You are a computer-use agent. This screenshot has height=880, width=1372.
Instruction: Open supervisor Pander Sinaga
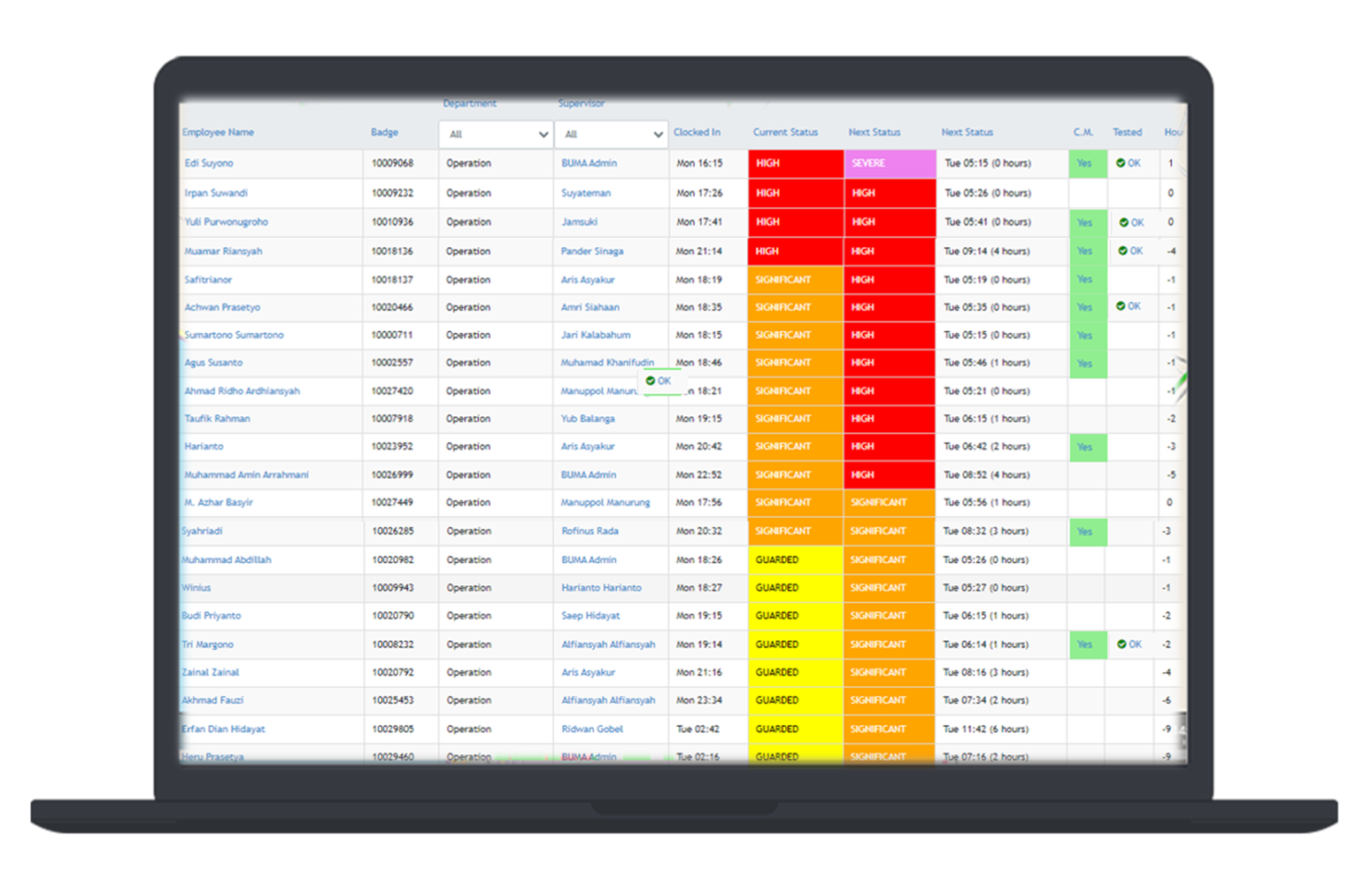[x=592, y=251]
